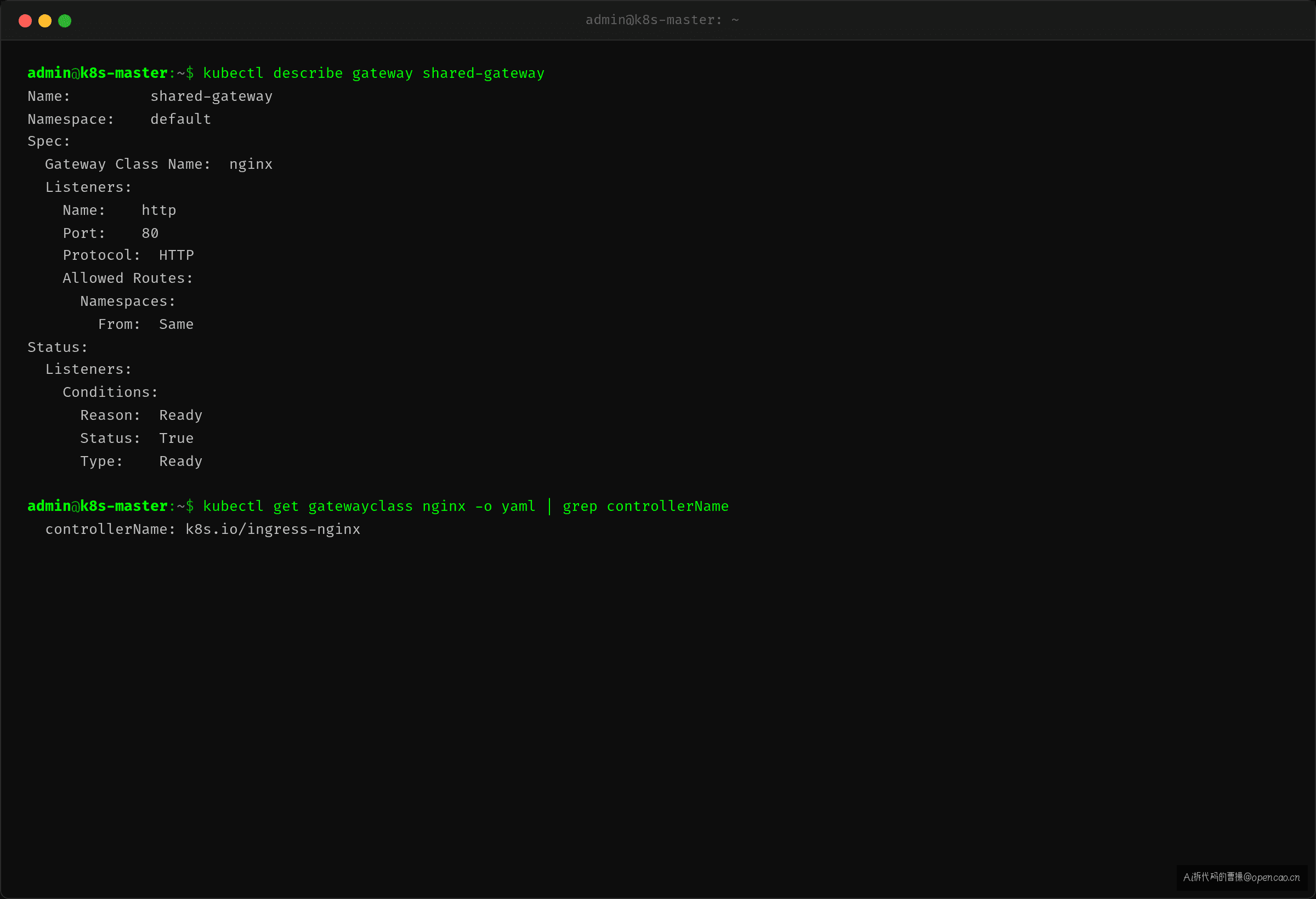
Task: Click the red close window button
Action: (25, 21)
